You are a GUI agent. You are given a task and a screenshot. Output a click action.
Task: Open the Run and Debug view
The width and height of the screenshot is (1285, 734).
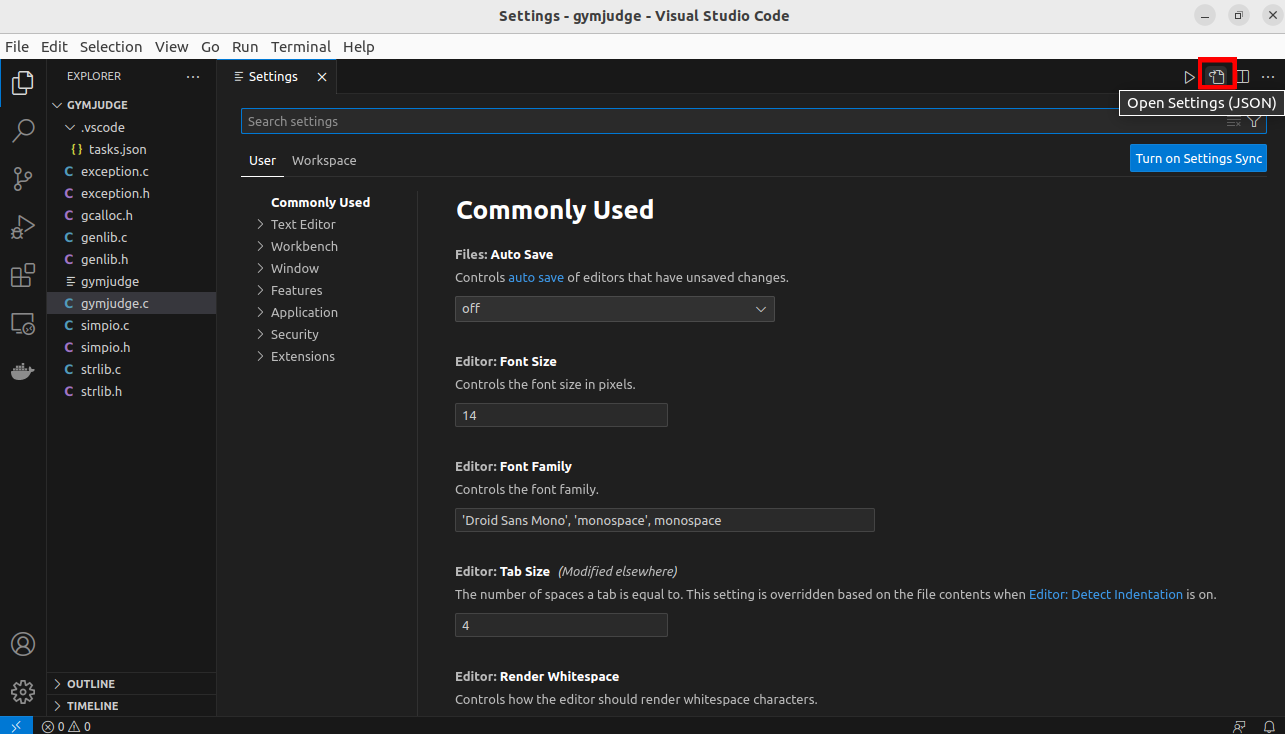[x=22, y=228]
